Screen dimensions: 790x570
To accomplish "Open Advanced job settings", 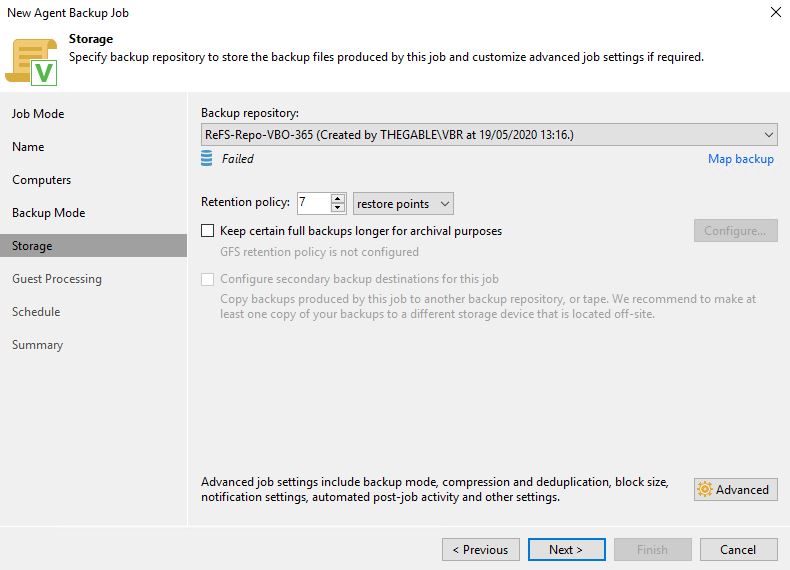I will point(736,489).
